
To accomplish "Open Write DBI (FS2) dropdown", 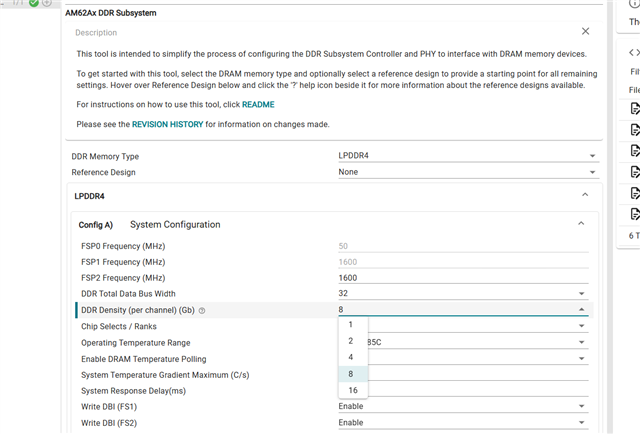I will (x=463, y=423).
